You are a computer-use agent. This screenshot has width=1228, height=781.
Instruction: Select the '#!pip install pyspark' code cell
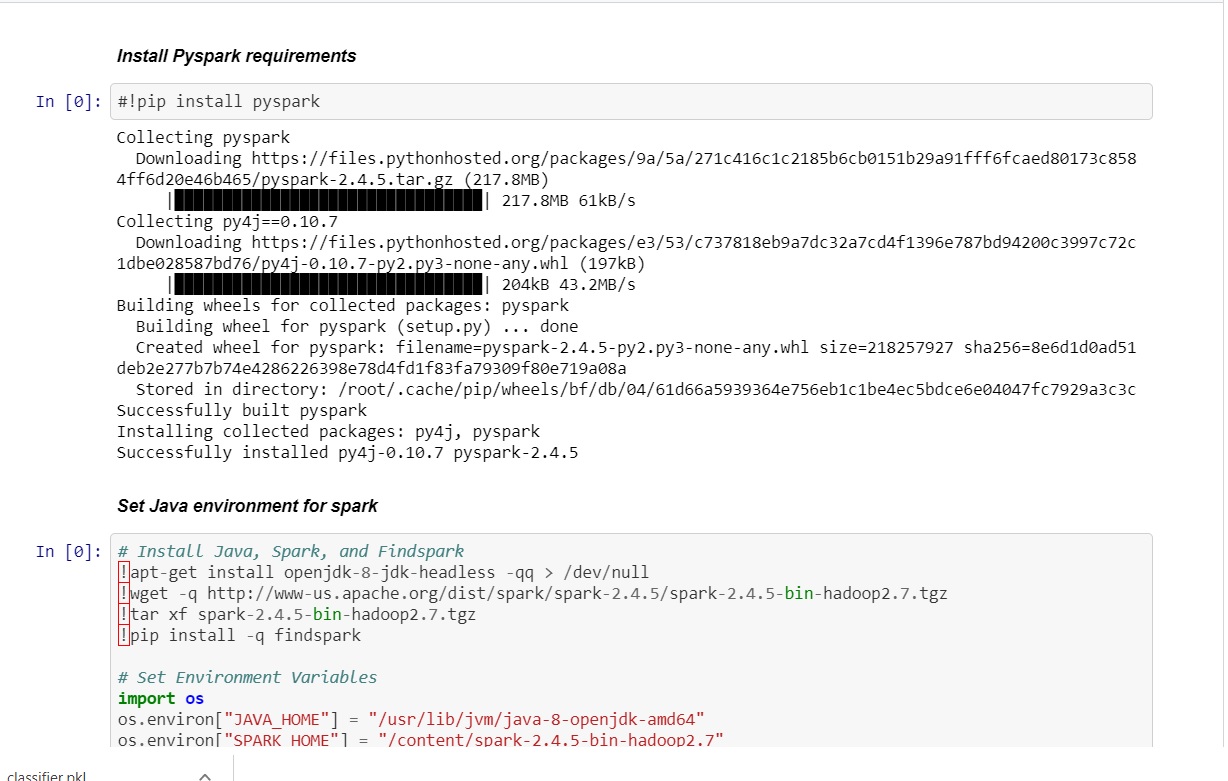(631, 102)
